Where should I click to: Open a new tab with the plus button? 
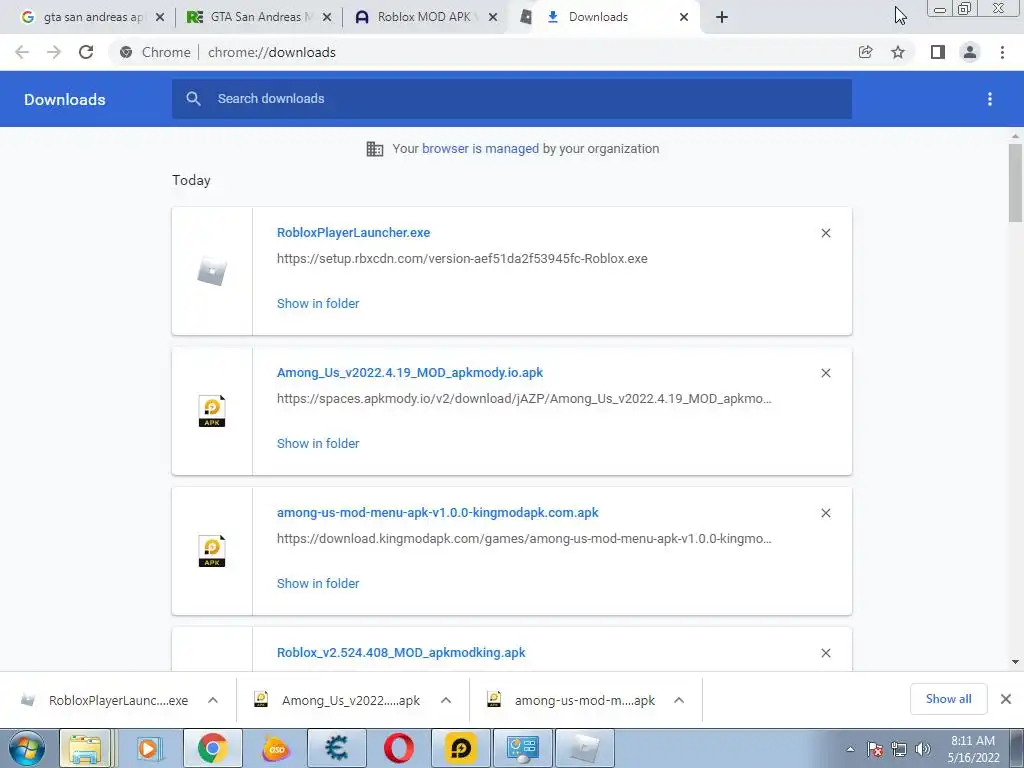click(722, 18)
